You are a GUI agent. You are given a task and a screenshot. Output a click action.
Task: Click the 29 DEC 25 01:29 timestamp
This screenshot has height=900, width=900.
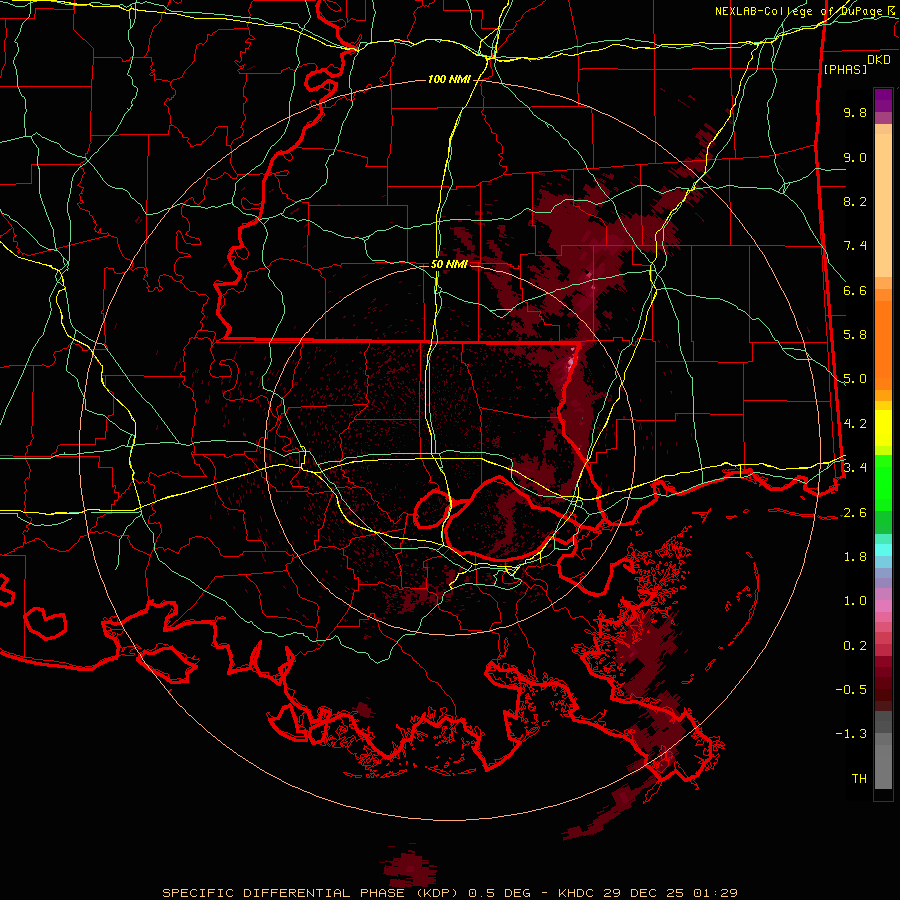coord(670,893)
